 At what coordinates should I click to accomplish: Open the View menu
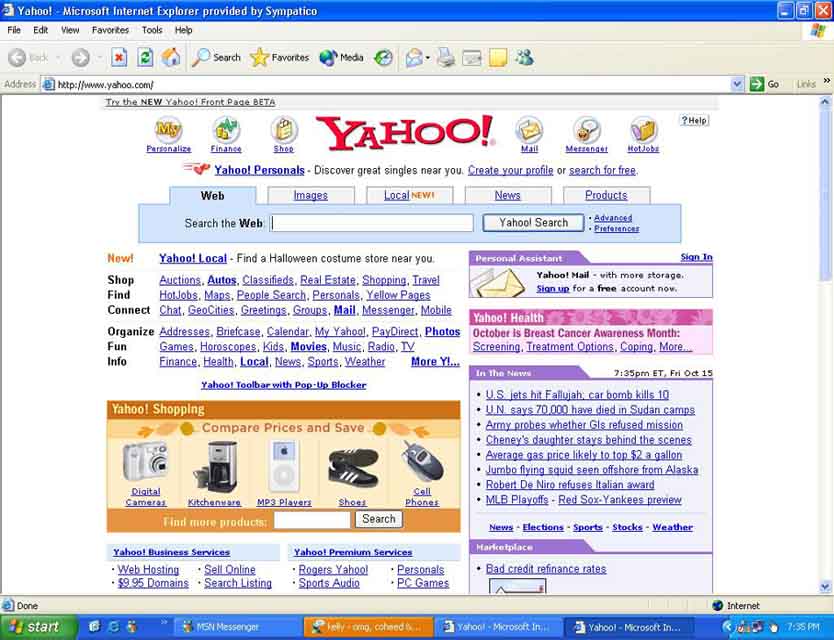(70, 30)
